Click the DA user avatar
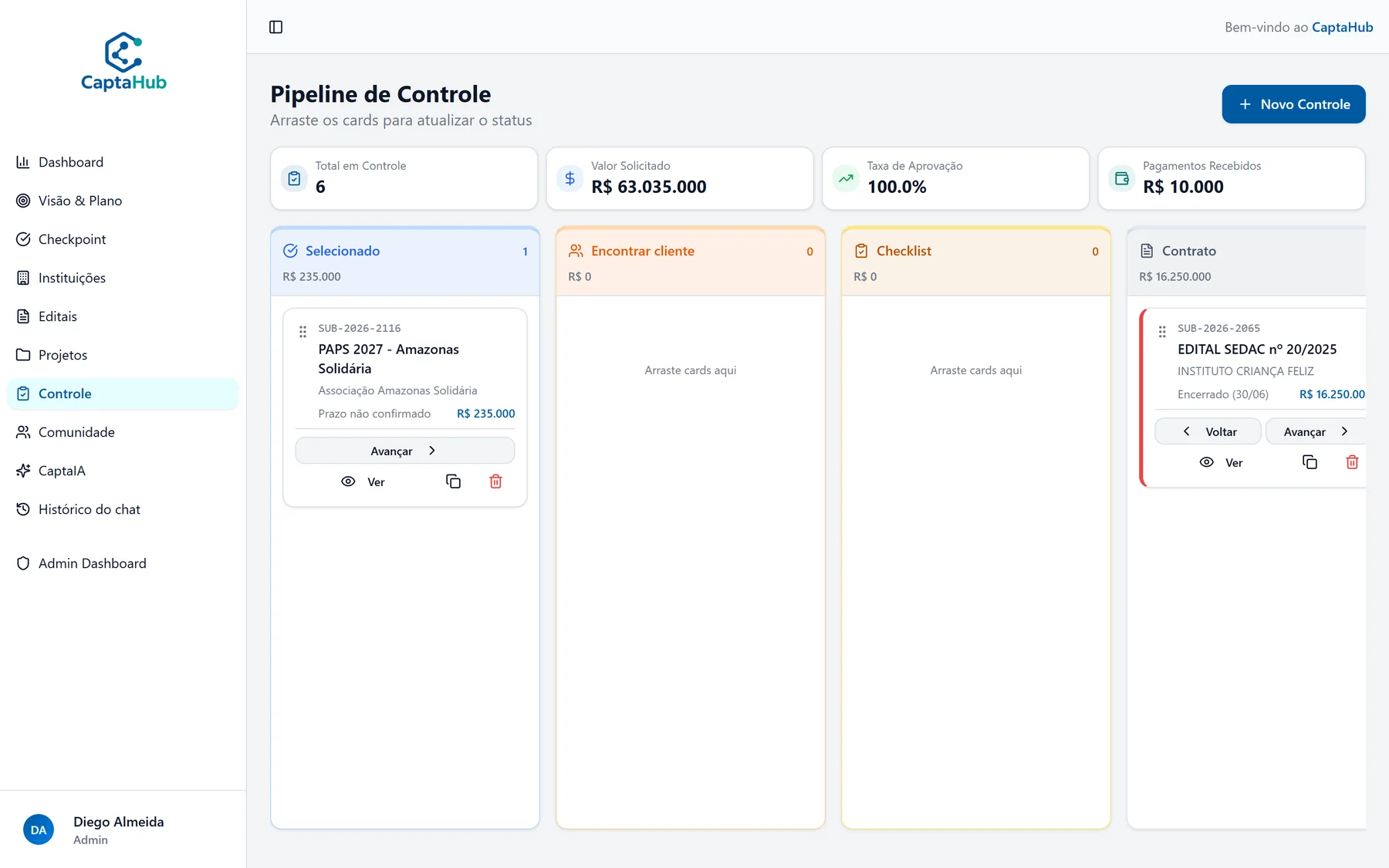The image size is (1389, 868). (x=39, y=830)
